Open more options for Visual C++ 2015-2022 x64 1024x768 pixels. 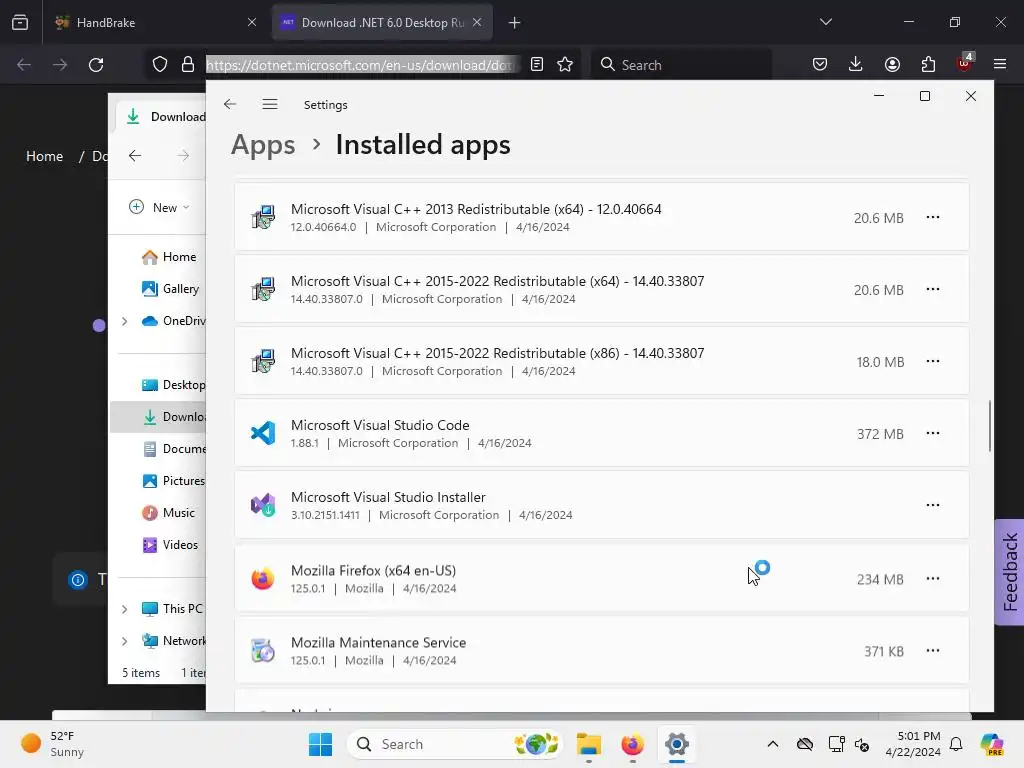point(933,289)
